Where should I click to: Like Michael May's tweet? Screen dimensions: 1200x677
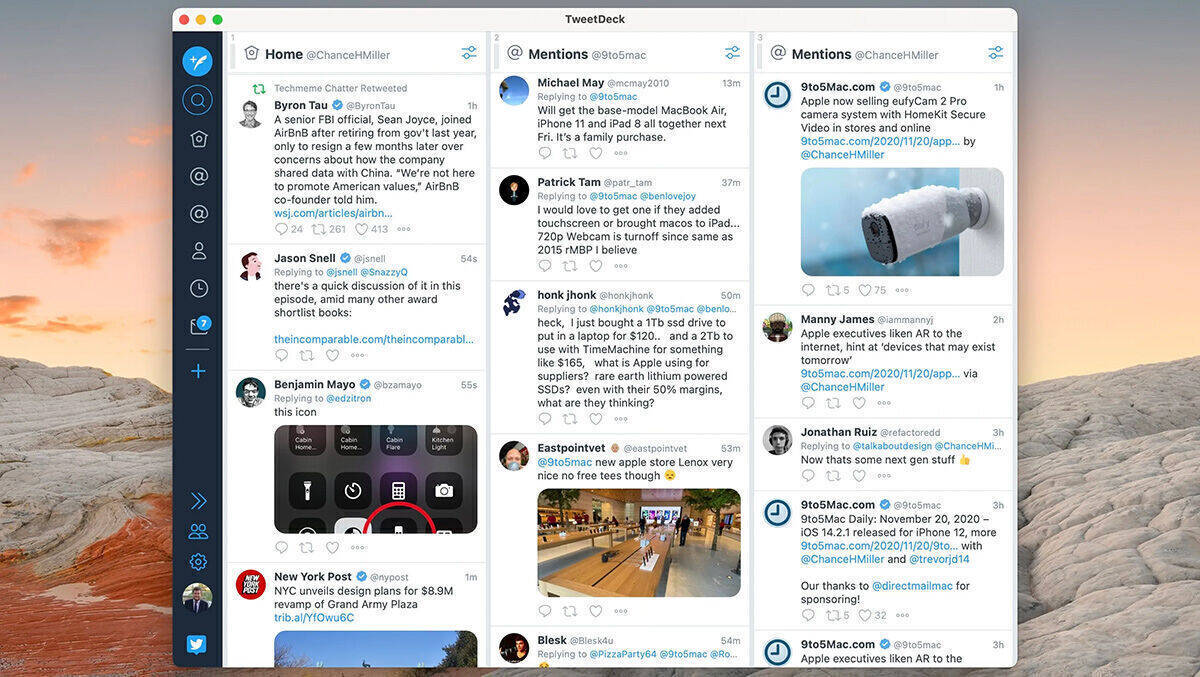click(x=596, y=153)
